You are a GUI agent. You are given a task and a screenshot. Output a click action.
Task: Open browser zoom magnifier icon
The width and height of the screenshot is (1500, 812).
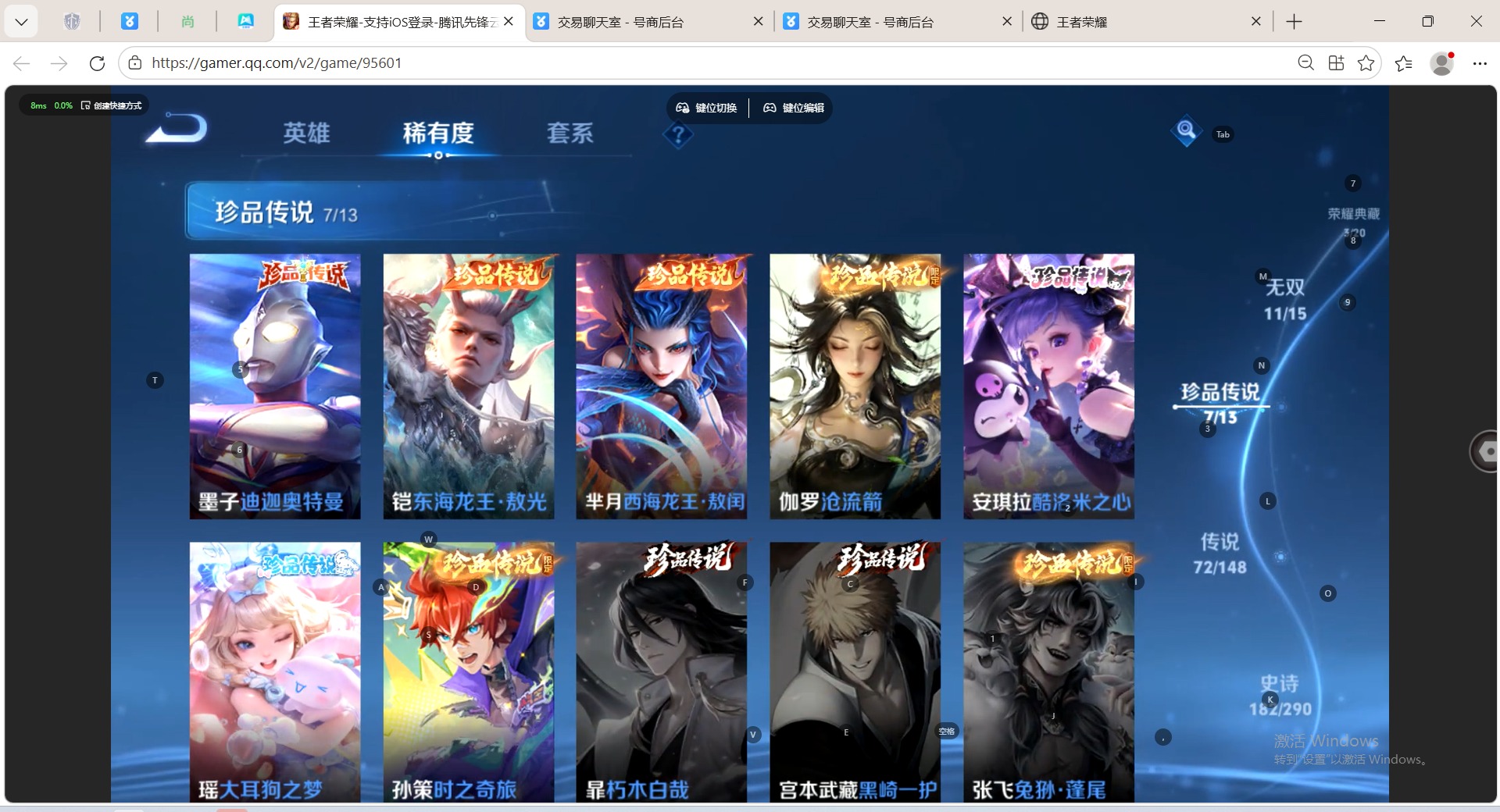pyautogui.click(x=1305, y=63)
